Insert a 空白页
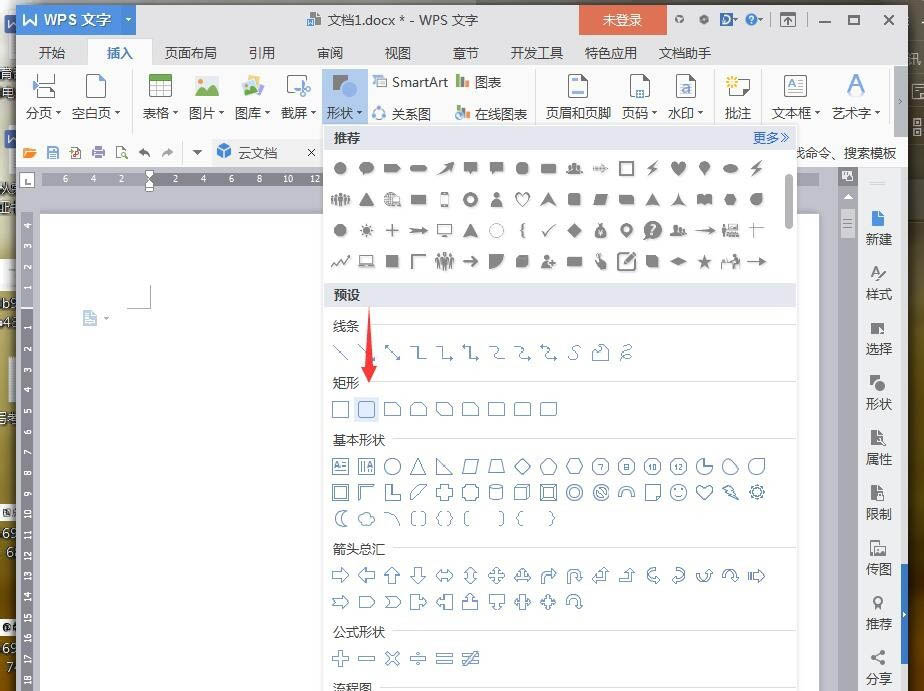 coord(95,97)
